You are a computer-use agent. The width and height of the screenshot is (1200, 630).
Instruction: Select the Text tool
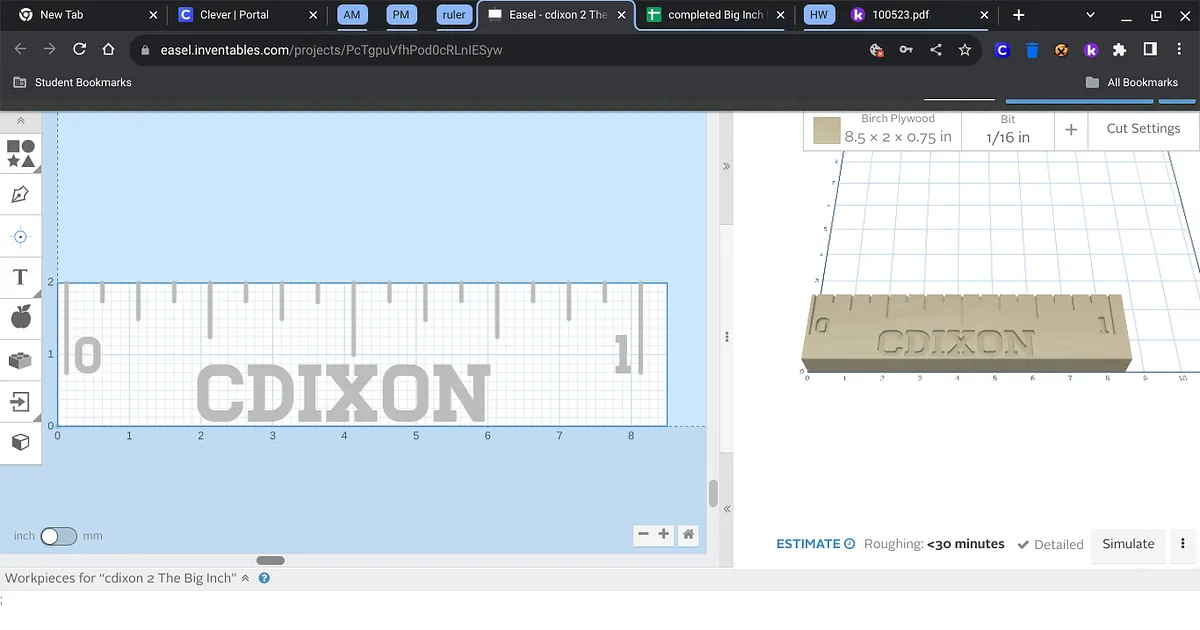pos(21,277)
